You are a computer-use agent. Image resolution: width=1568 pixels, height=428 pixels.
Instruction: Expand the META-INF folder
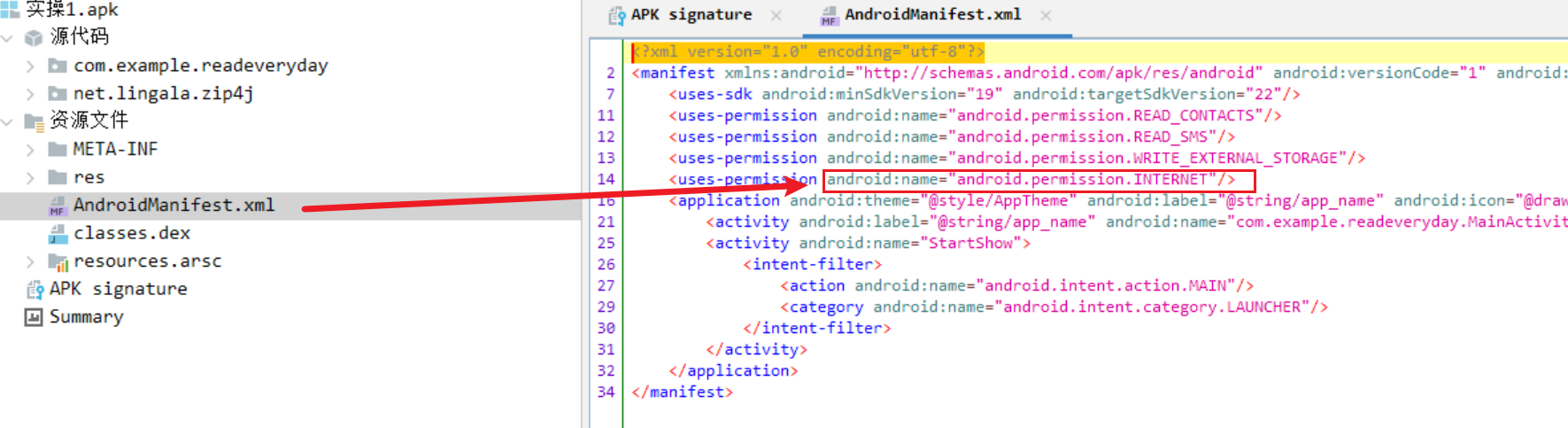(30, 150)
